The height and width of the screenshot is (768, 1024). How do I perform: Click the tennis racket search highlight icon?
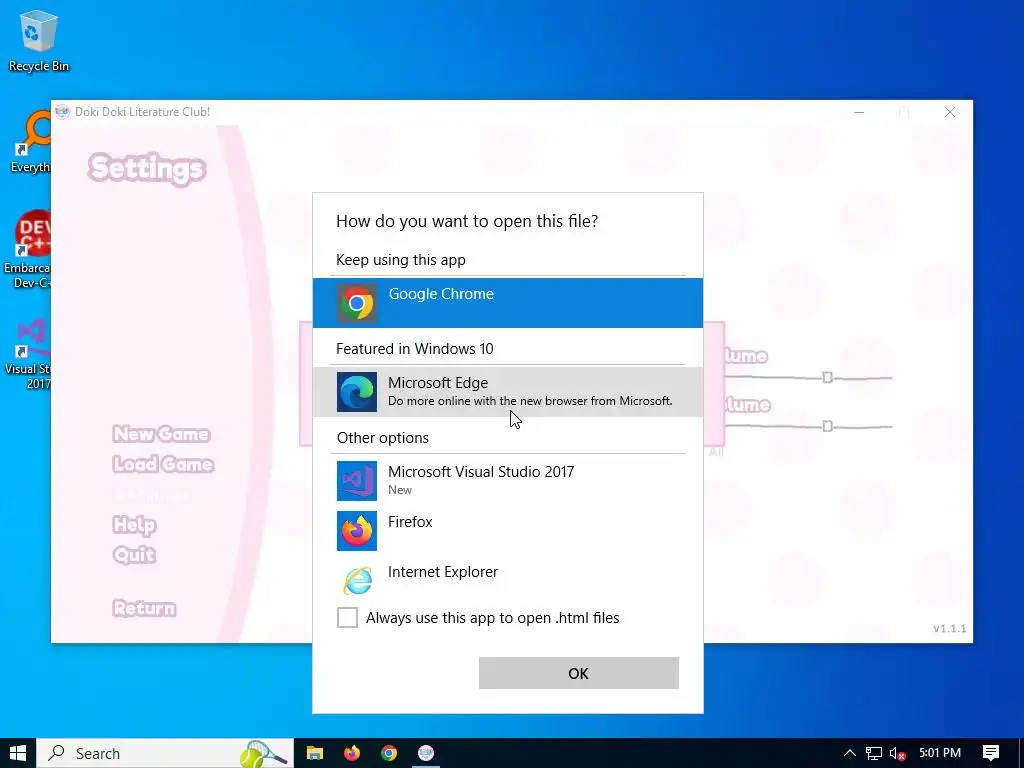click(264, 754)
